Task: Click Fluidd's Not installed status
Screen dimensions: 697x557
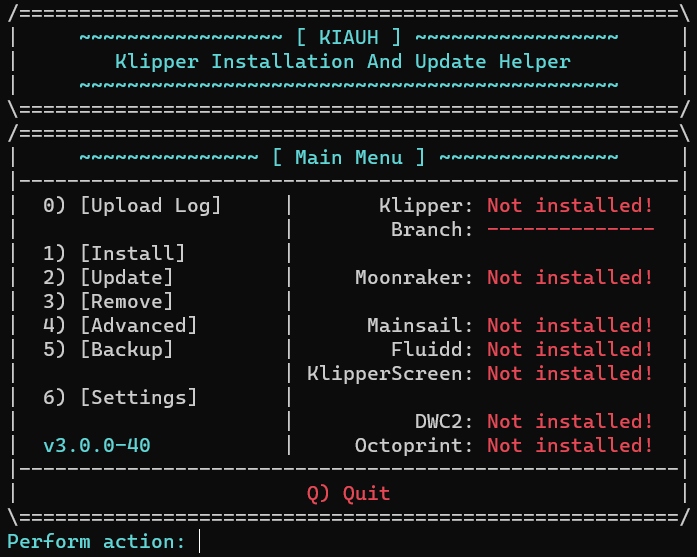Action: pyautogui.click(x=570, y=349)
